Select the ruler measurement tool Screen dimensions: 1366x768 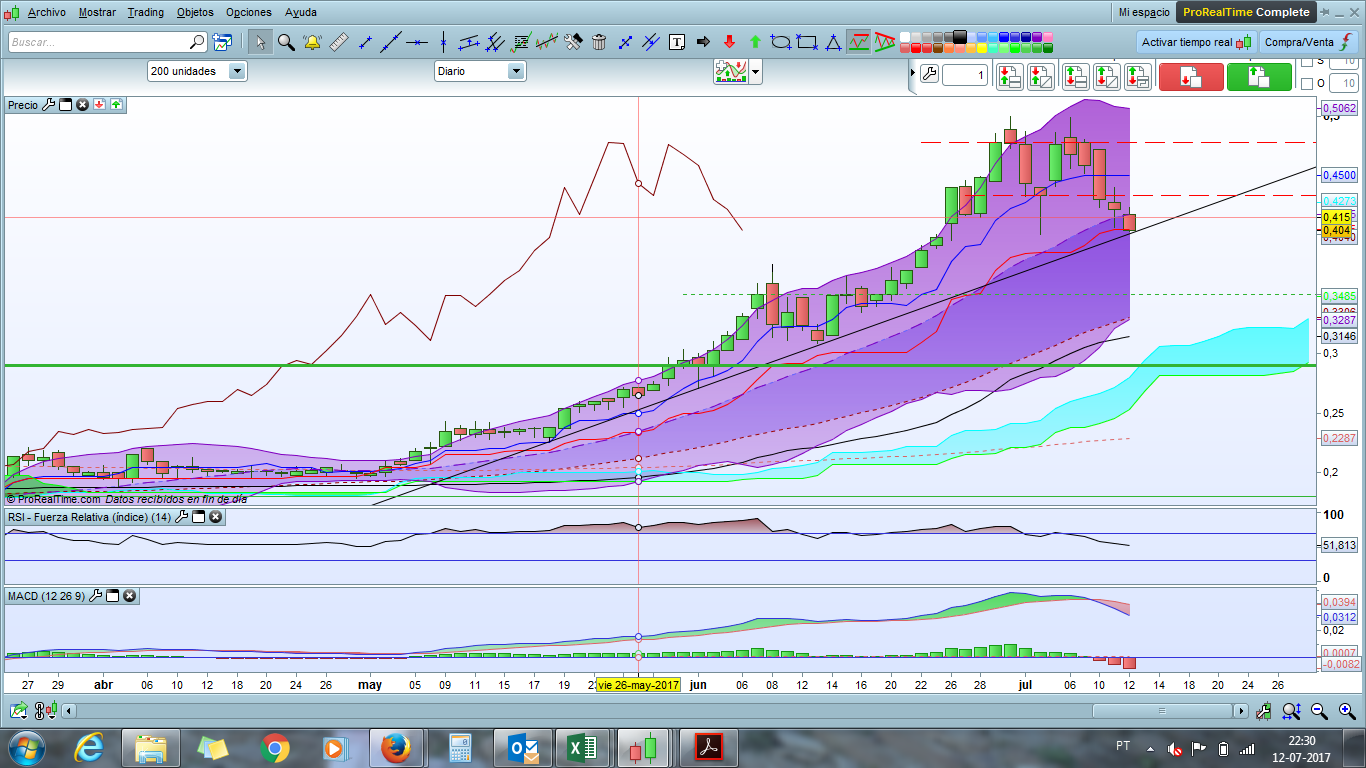(x=338, y=42)
